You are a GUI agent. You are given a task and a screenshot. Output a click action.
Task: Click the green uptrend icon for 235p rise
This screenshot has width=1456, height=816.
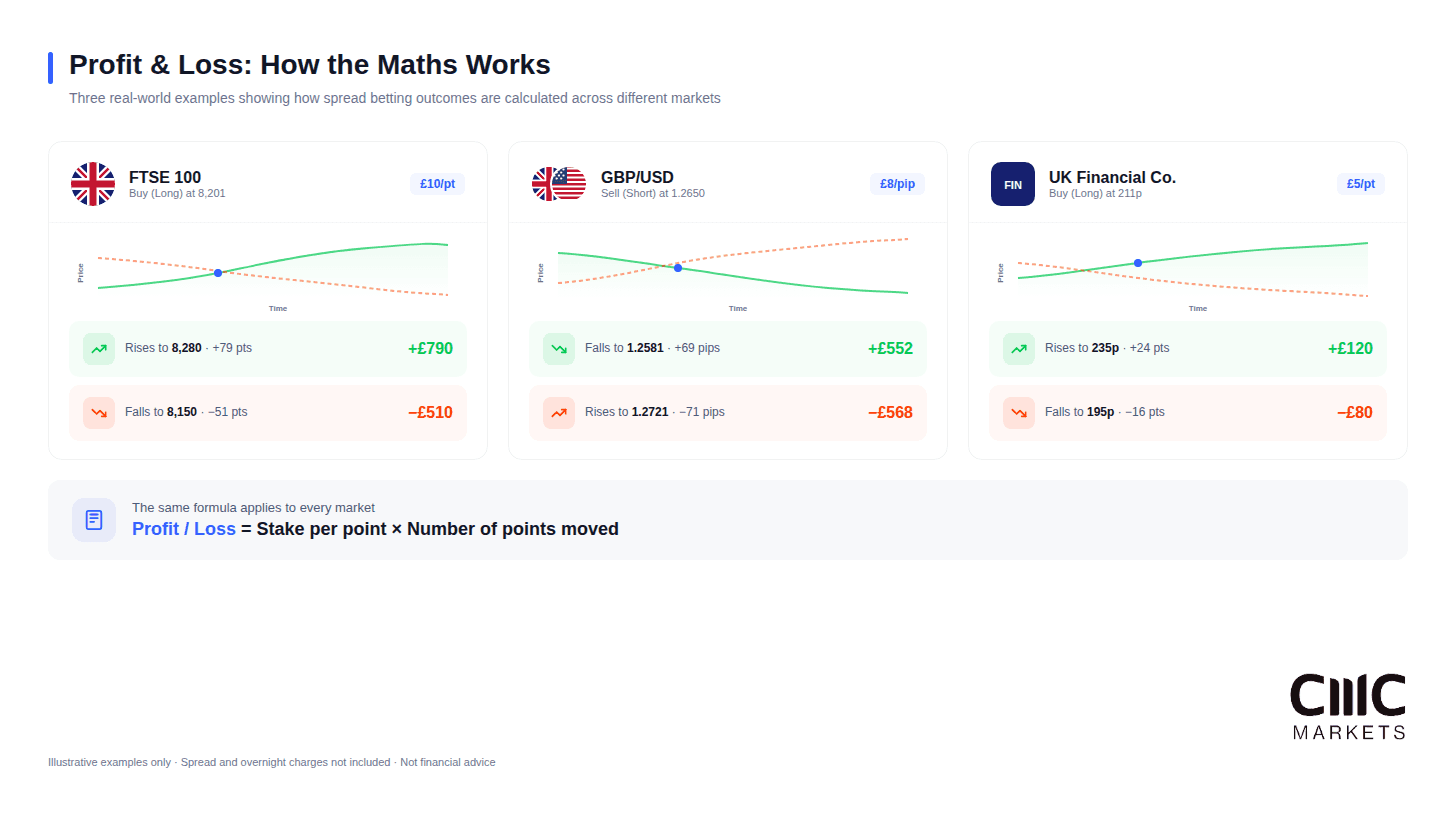pyautogui.click(x=1019, y=349)
